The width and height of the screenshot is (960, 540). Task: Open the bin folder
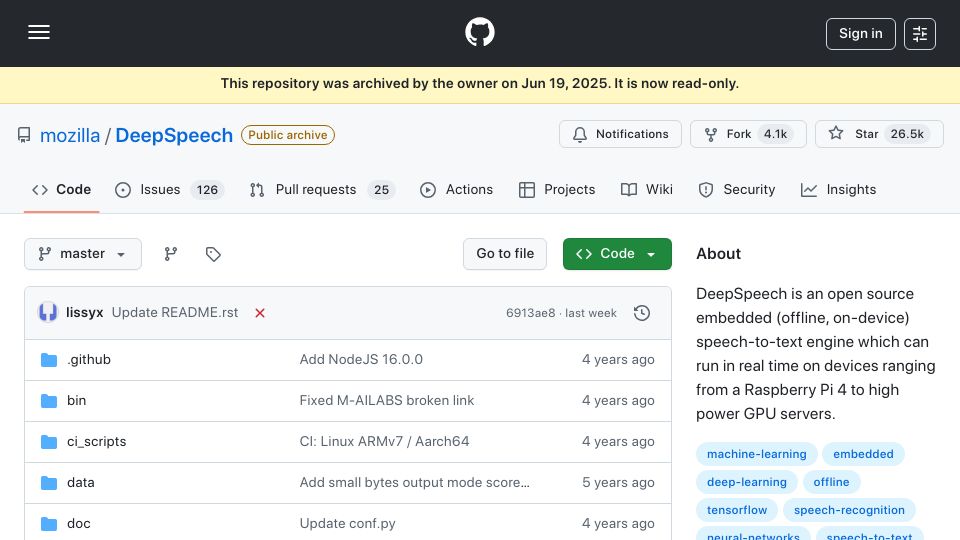(77, 400)
